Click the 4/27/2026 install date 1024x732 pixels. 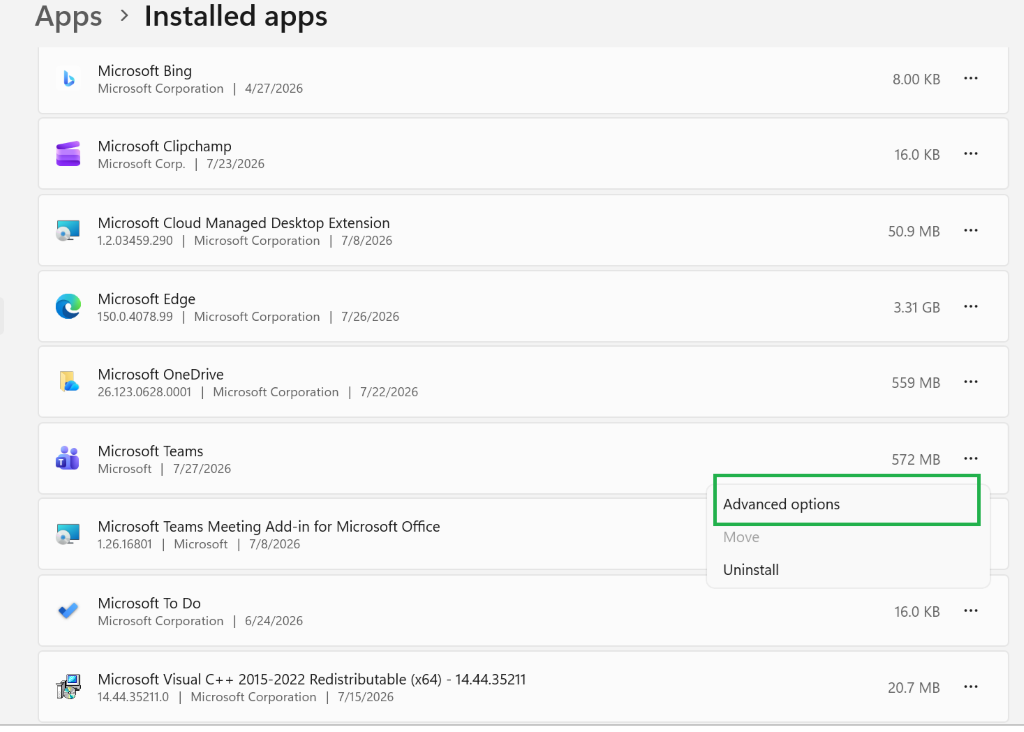[x=274, y=89]
